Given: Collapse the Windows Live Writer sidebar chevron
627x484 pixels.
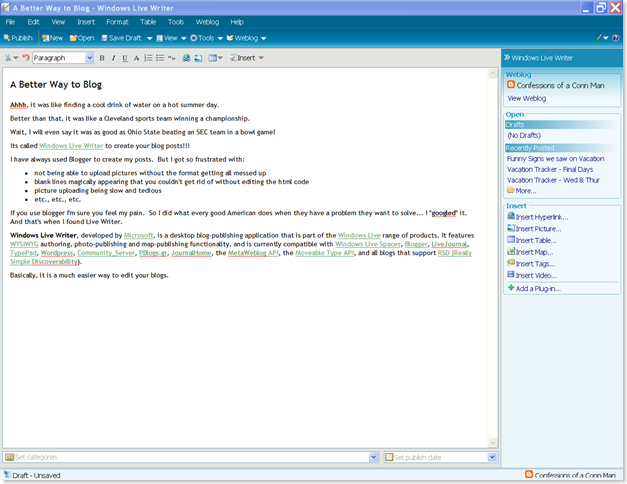Looking at the screenshot, I should pyautogui.click(x=507, y=58).
